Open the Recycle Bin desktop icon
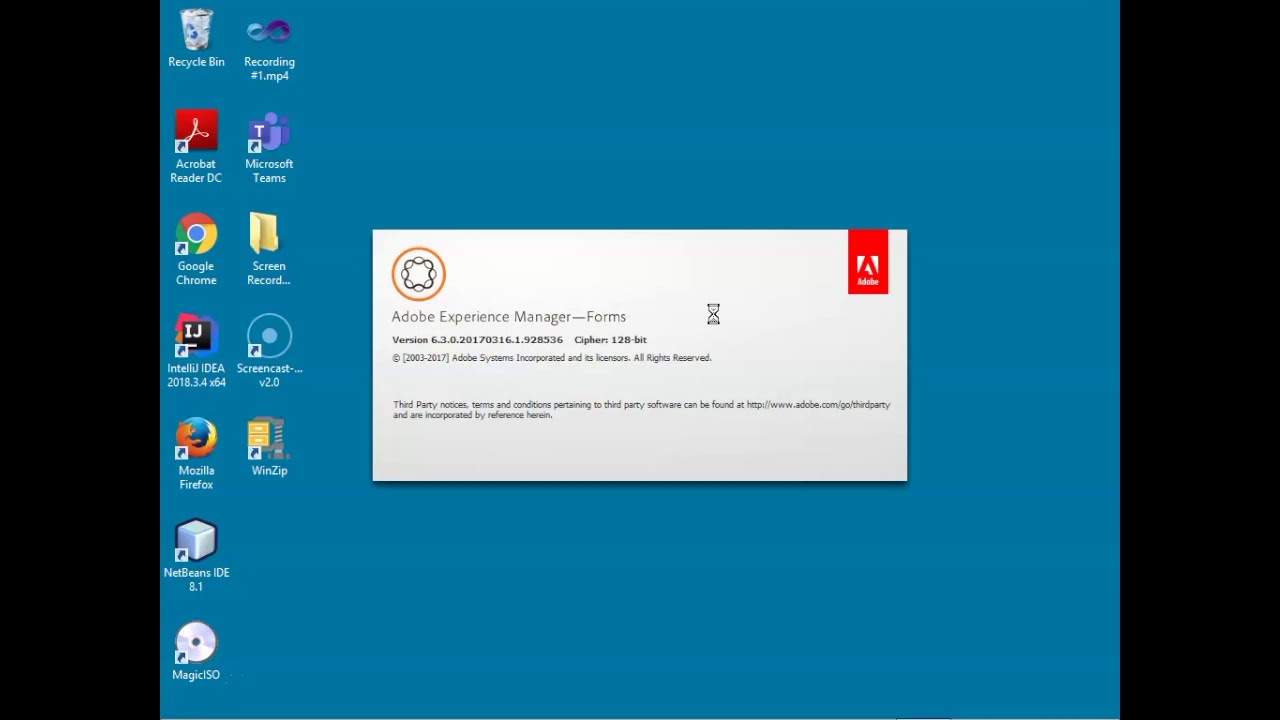This screenshot has height=720, width=1280. coord(196,39)
